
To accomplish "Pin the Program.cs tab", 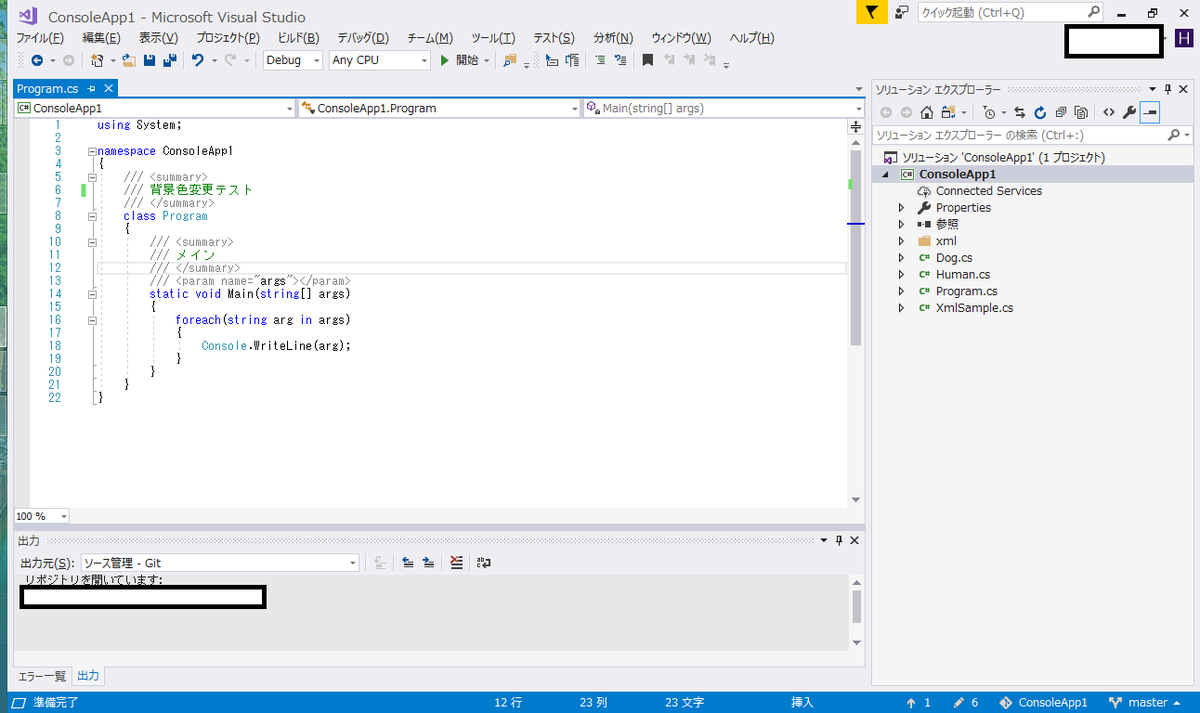I will pyautogui.click(x=91, y=89).
